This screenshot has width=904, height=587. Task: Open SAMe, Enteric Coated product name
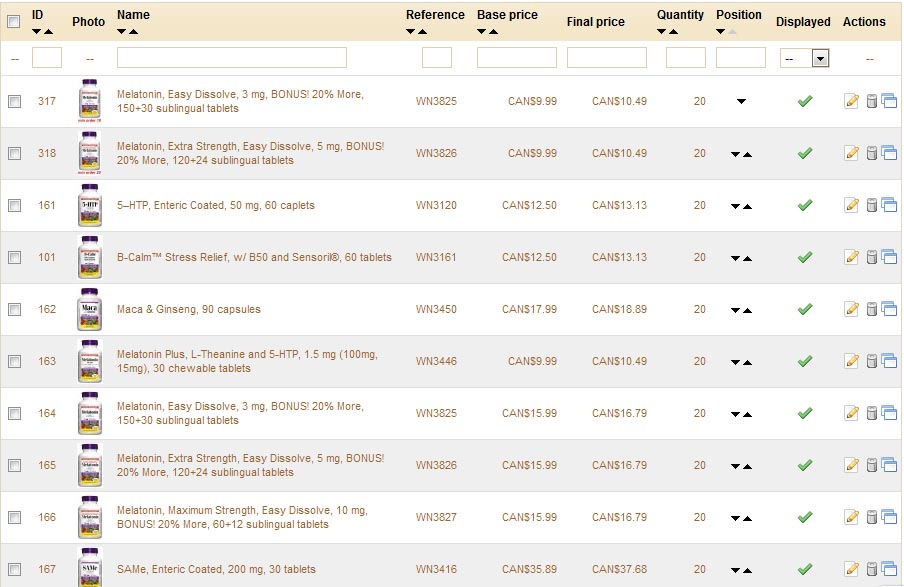point(216,569)
